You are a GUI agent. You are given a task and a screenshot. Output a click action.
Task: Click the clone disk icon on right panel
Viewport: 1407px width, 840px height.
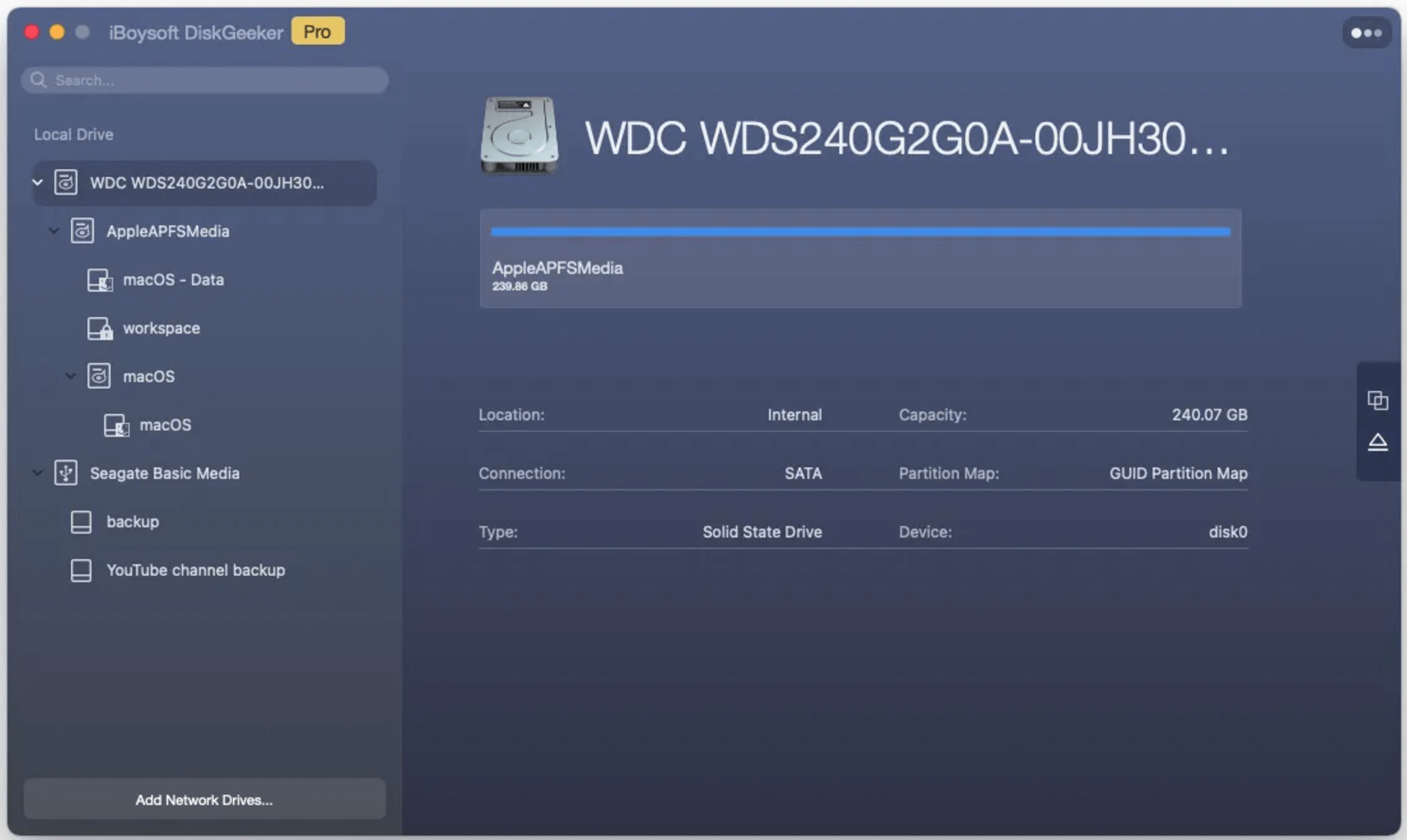1377,400
